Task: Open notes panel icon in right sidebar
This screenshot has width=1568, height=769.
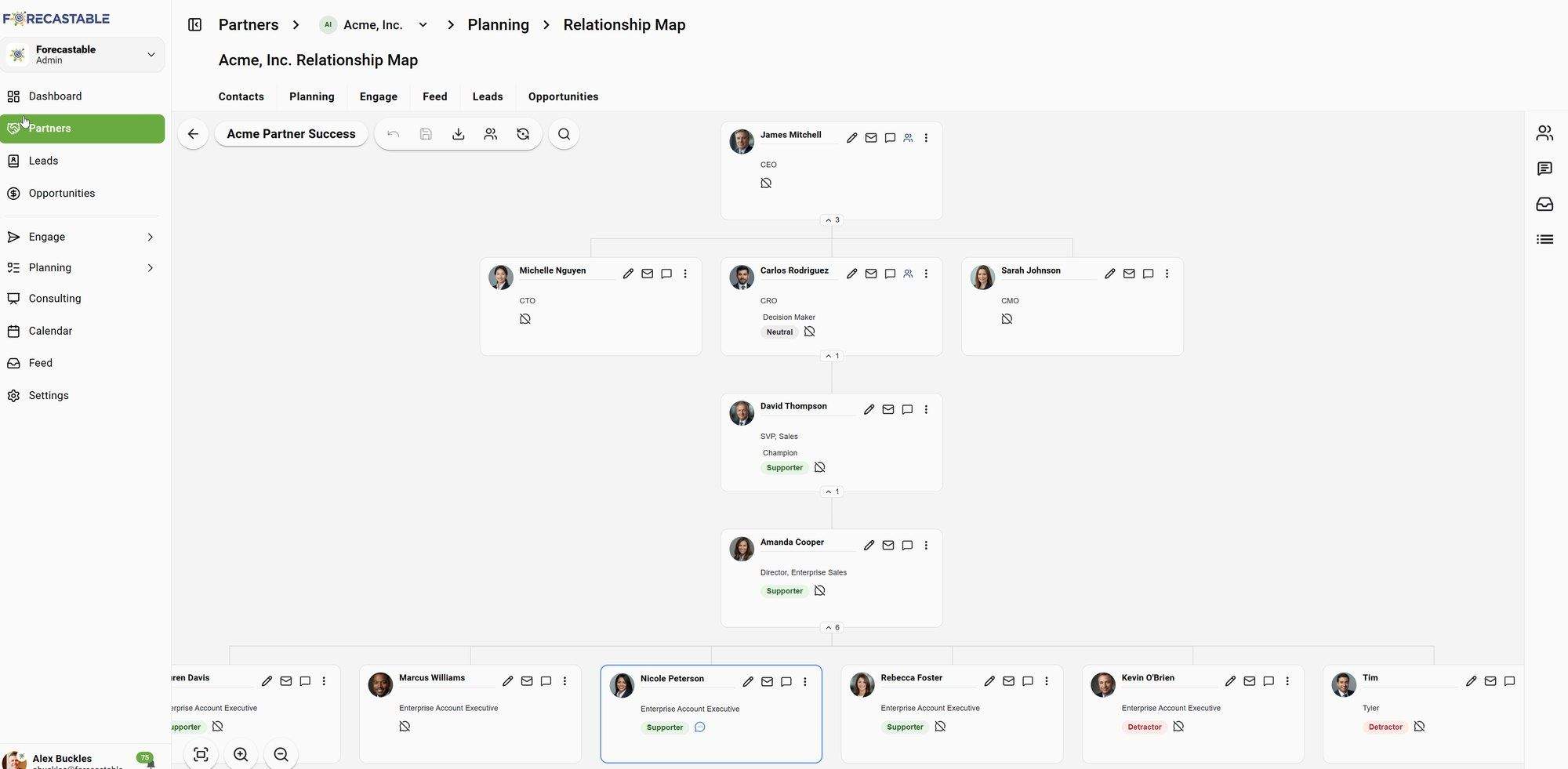Action: 1544,169
